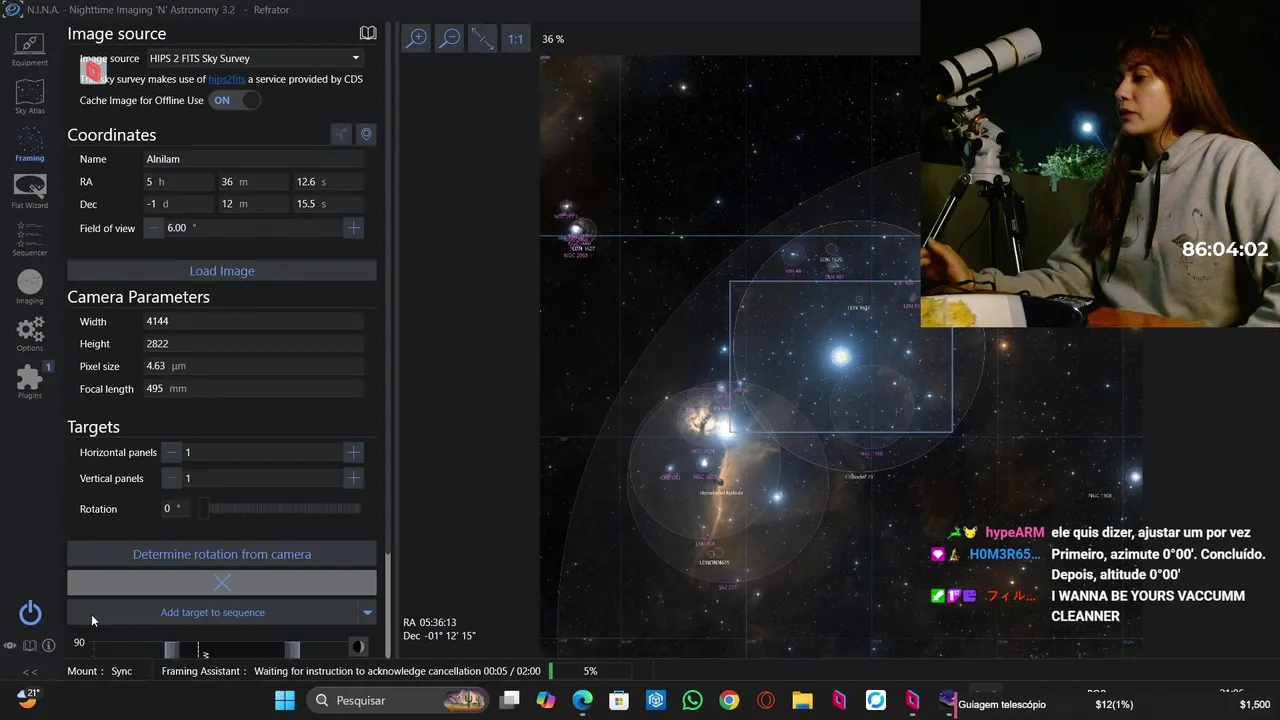Open the documentation book icon in sidebar
The image size is (1280, 720).
[30, 646]
